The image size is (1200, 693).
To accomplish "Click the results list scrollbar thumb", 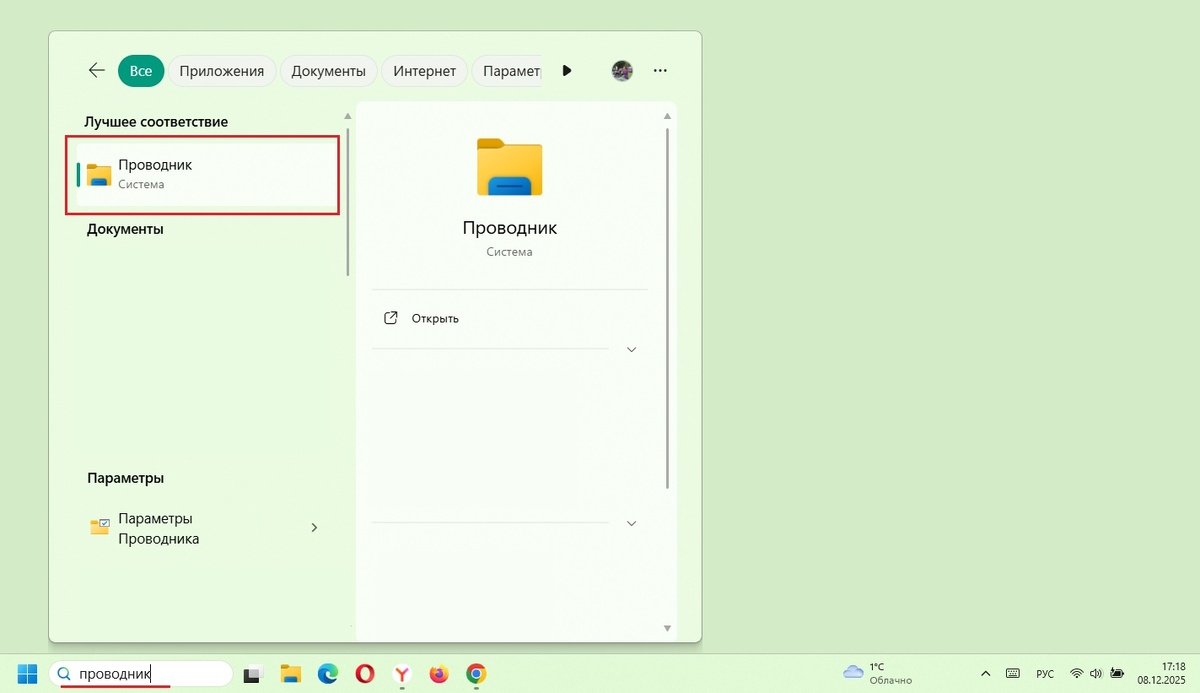I will click(x=348, y=200).
